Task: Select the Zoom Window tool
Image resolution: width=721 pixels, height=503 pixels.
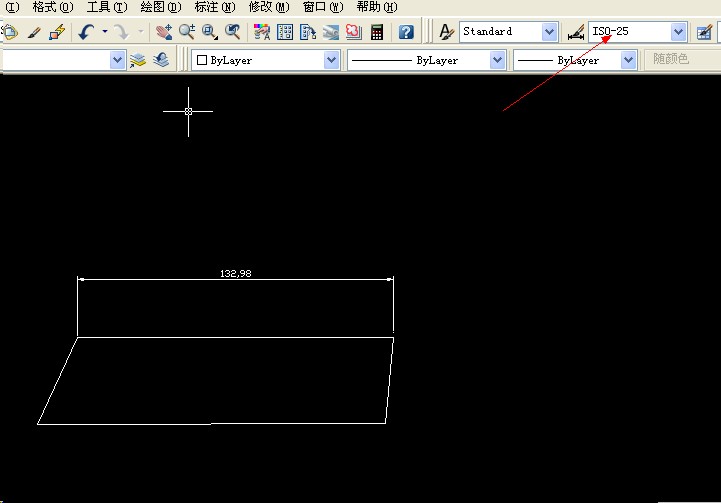Action: 210,32
